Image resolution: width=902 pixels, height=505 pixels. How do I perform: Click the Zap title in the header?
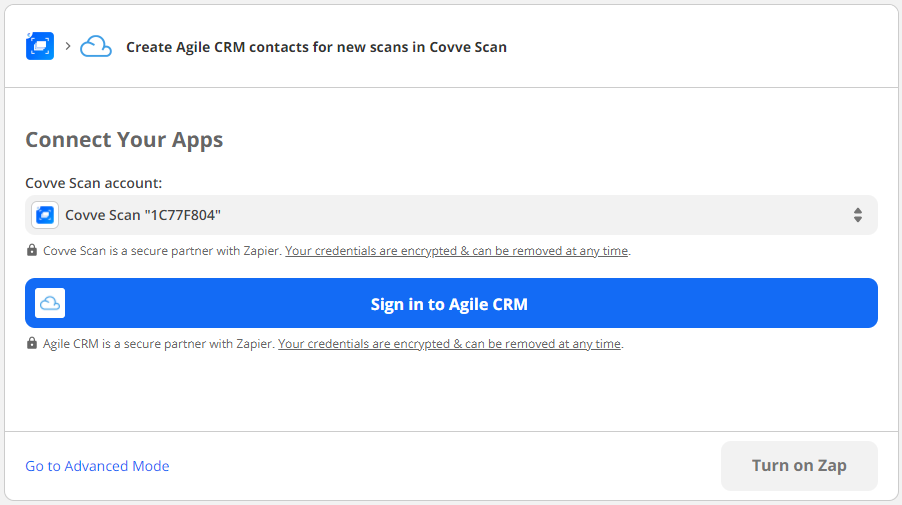click(316, 47)
